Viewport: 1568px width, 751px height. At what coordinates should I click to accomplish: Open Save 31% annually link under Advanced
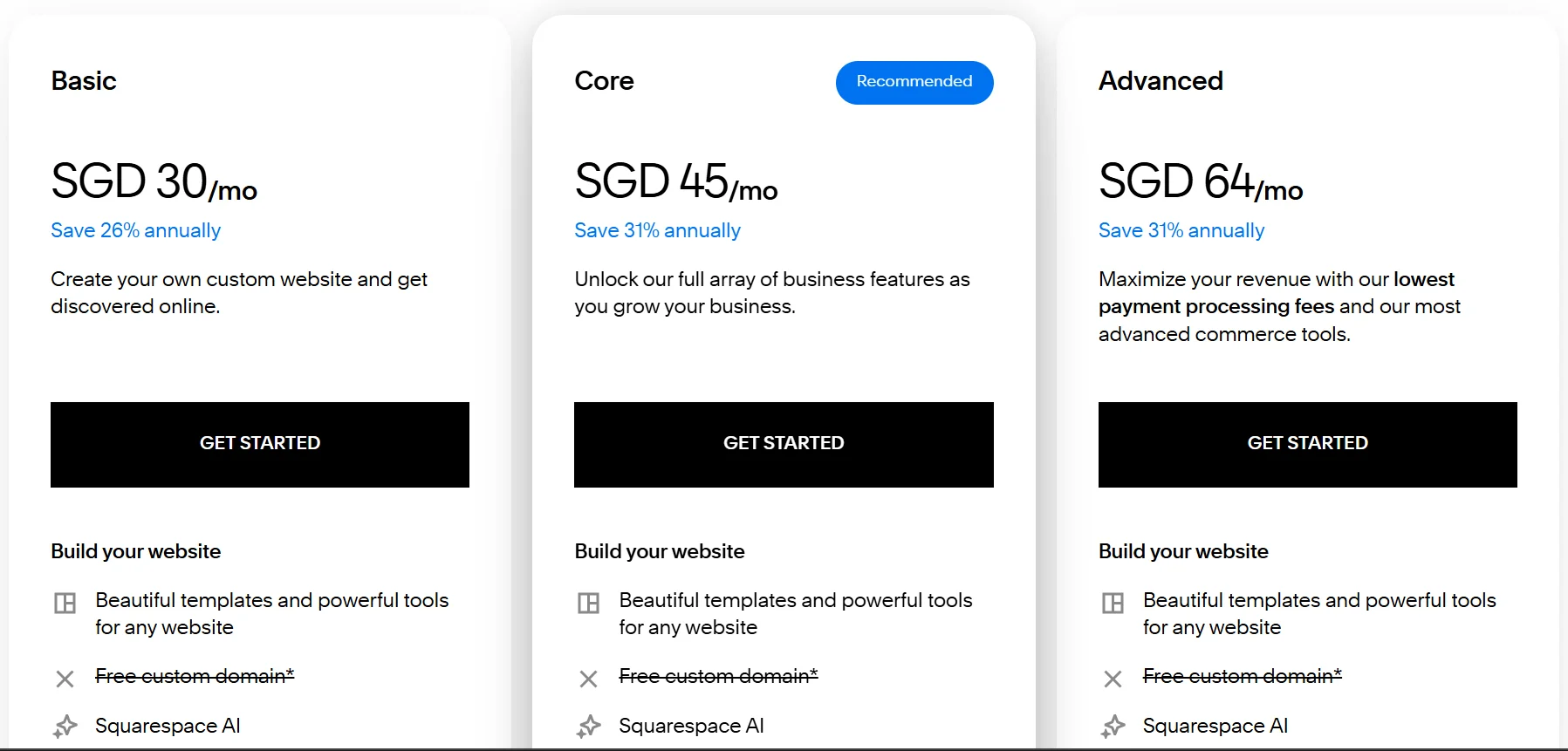pos(1181,230)
